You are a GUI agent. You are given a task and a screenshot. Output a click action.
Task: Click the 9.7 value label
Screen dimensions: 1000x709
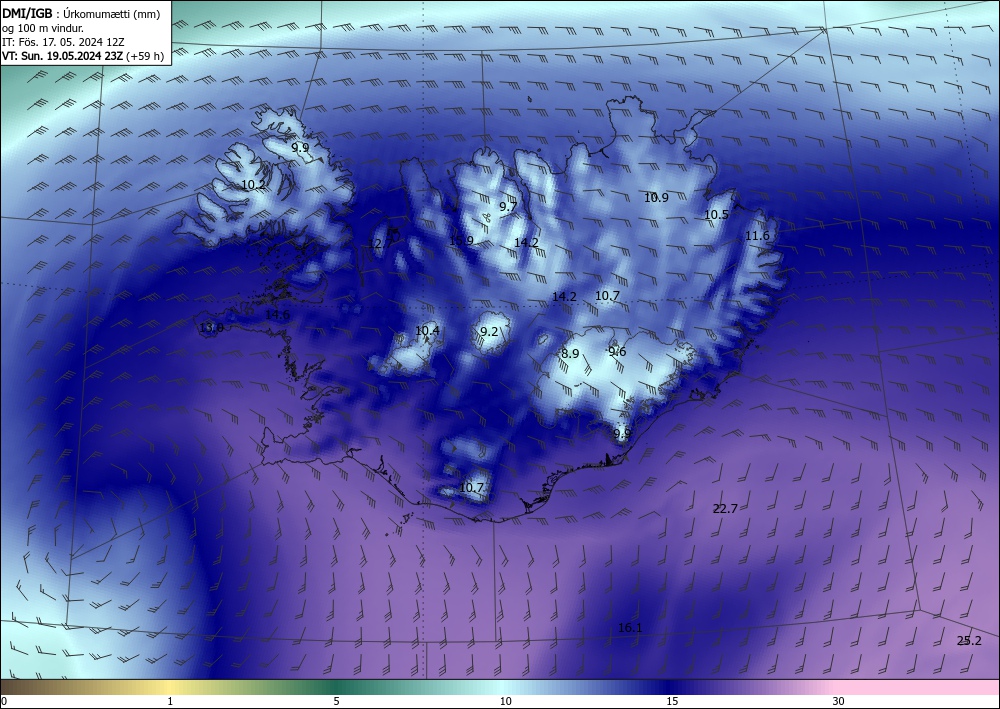(508, 207)
